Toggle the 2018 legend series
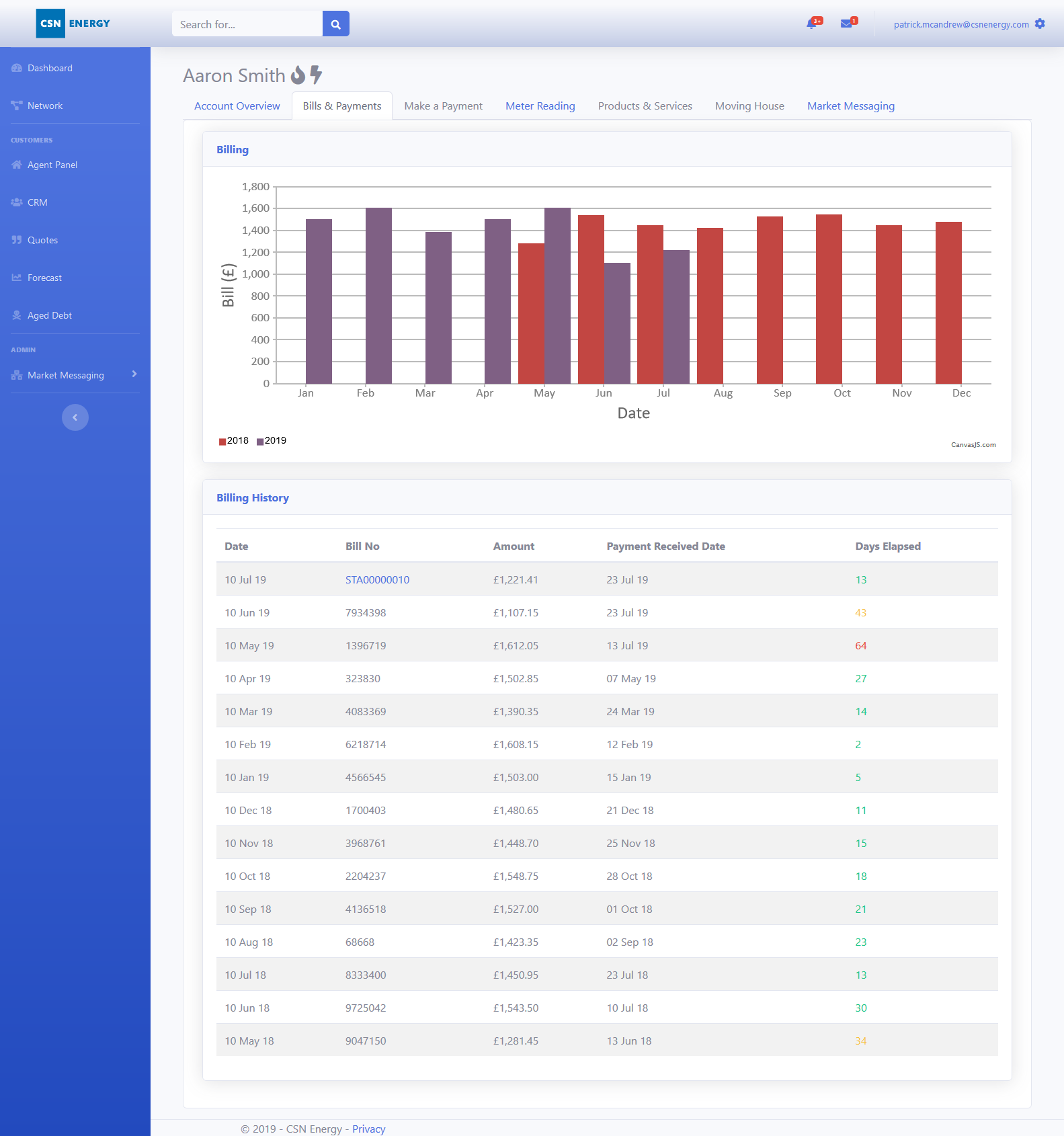1064x1136 pixels. (233, 441)
